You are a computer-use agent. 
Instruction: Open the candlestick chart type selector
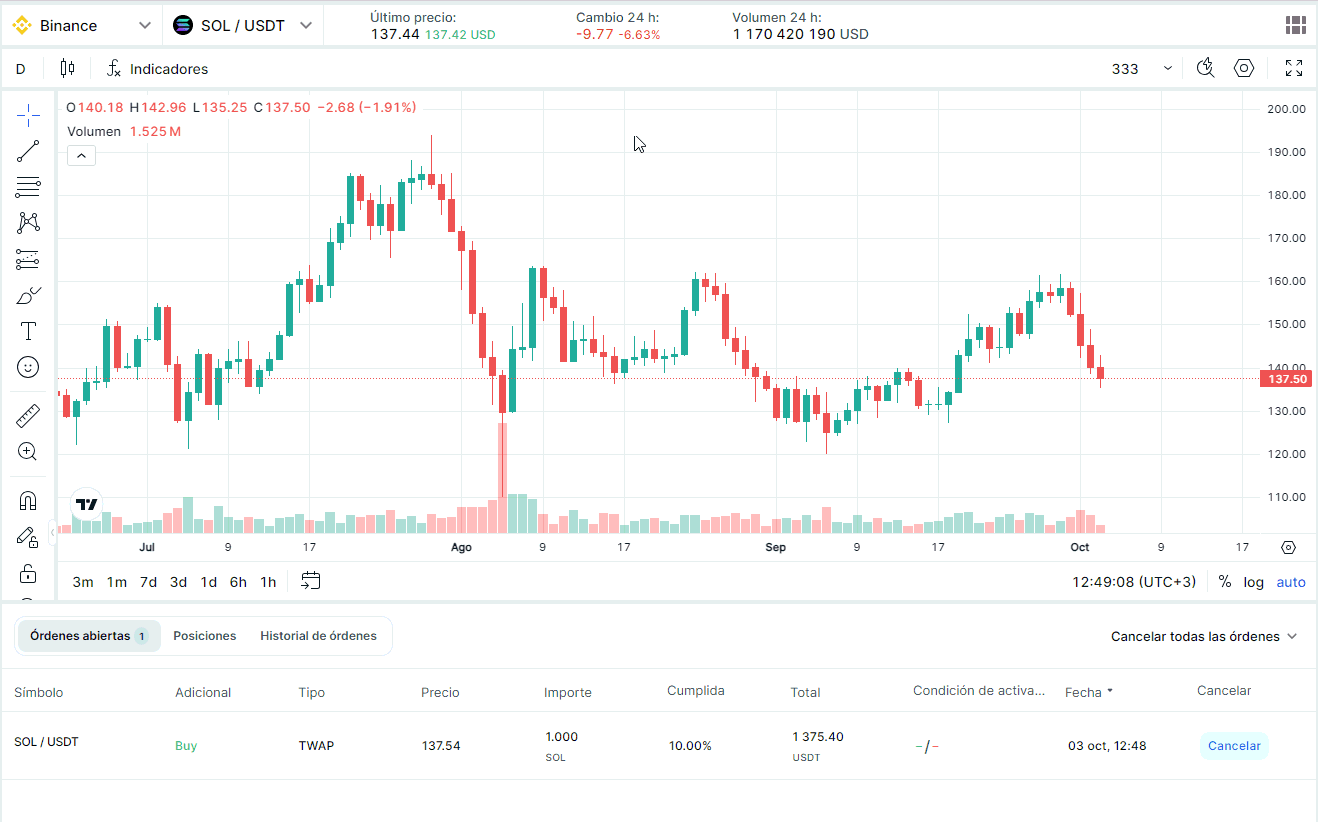click(x=67, y=69)
